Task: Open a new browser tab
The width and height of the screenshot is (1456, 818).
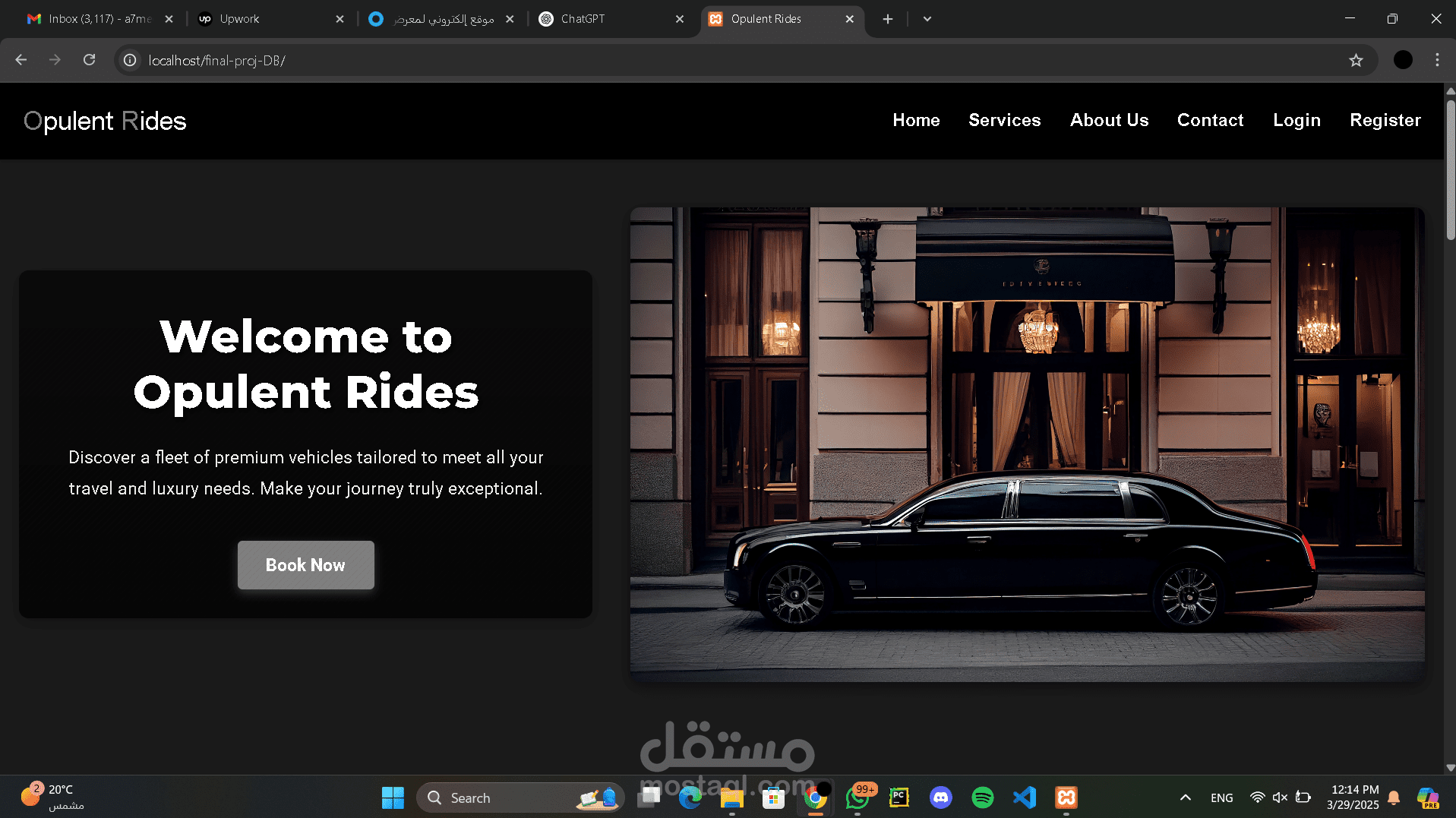Action: coord(887,19)
